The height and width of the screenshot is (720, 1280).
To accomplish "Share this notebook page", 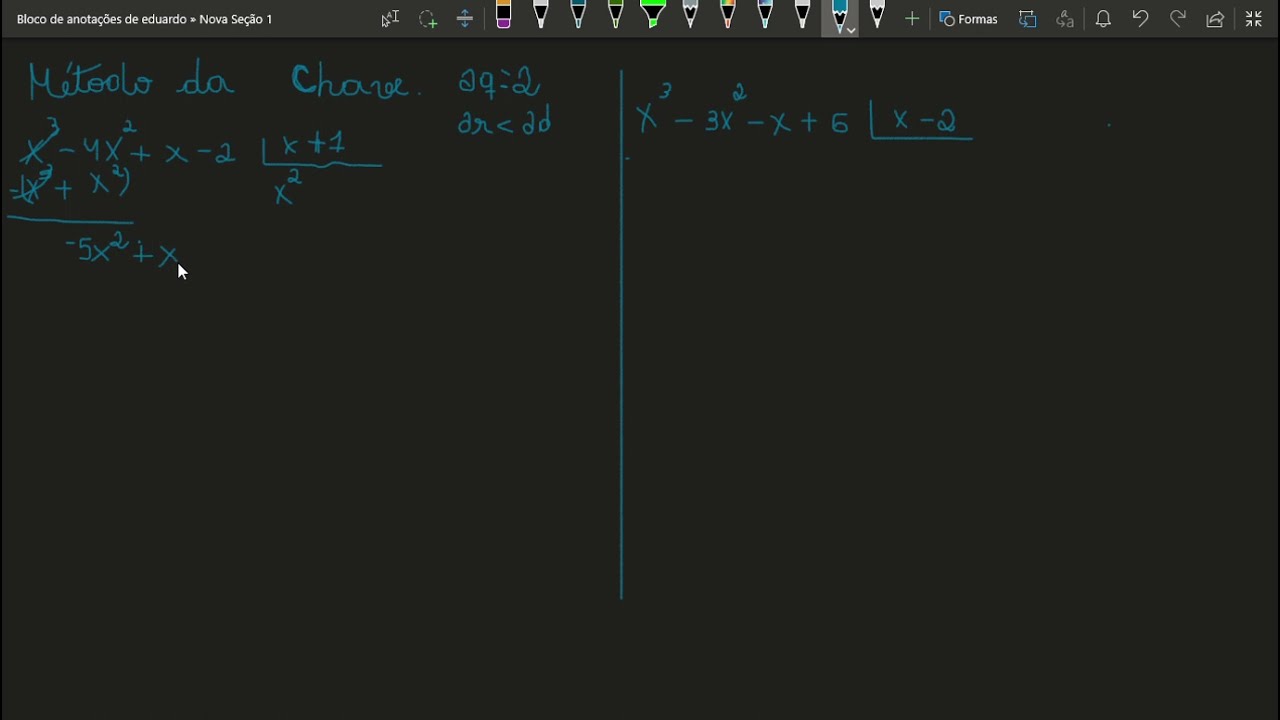I will click(1215, 19).
